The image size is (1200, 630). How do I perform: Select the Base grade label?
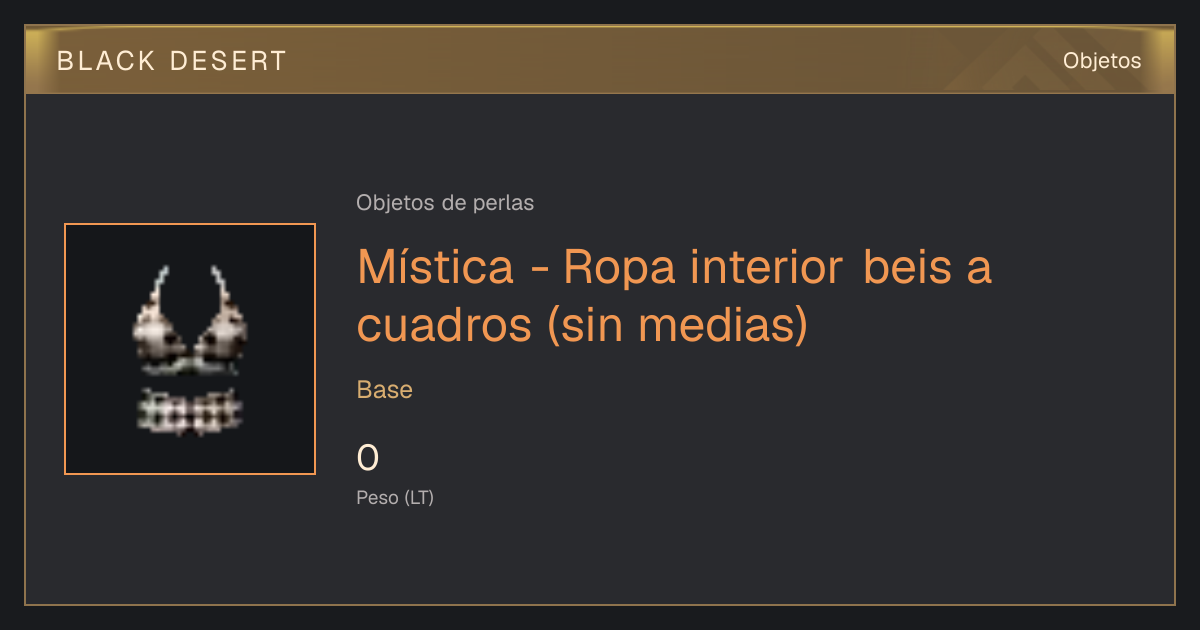(385, 390)
